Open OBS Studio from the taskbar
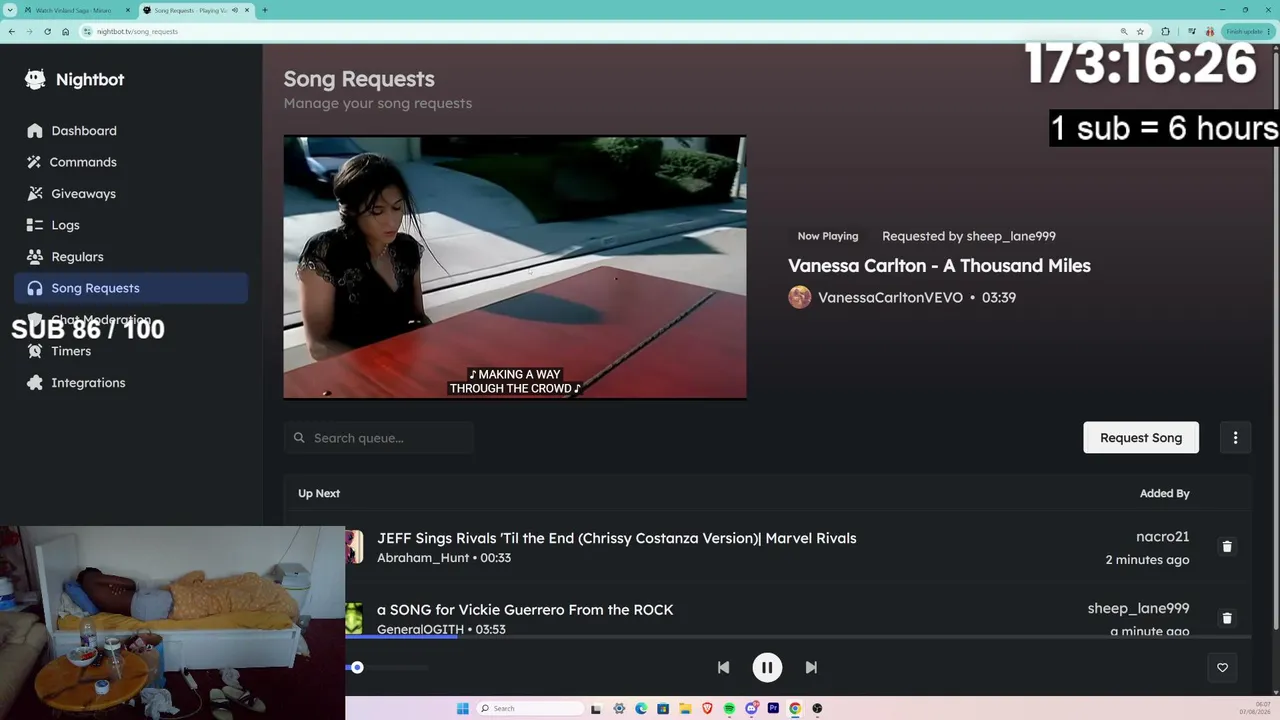The image size is (1280, 720). tap(817, 708)
